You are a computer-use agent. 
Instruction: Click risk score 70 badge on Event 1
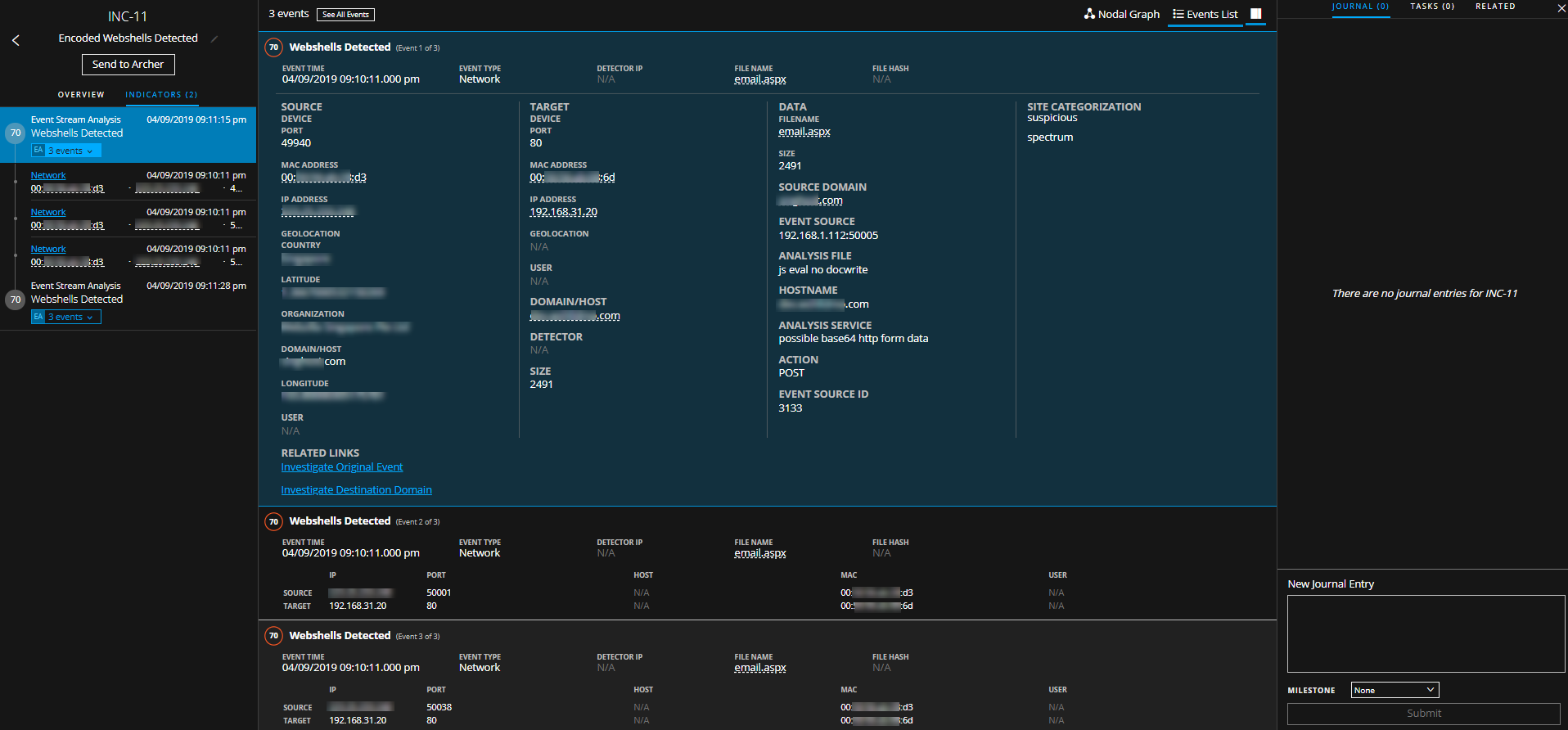click(273, 47)
